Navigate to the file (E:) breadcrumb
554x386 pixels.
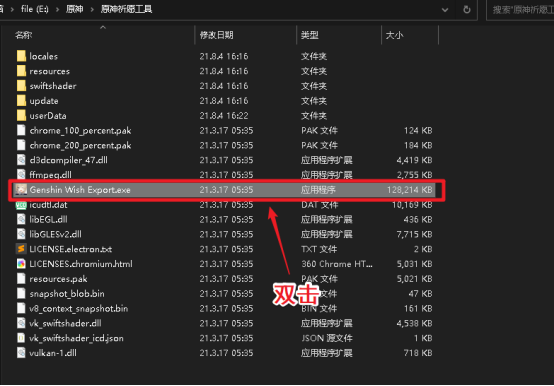35,9
